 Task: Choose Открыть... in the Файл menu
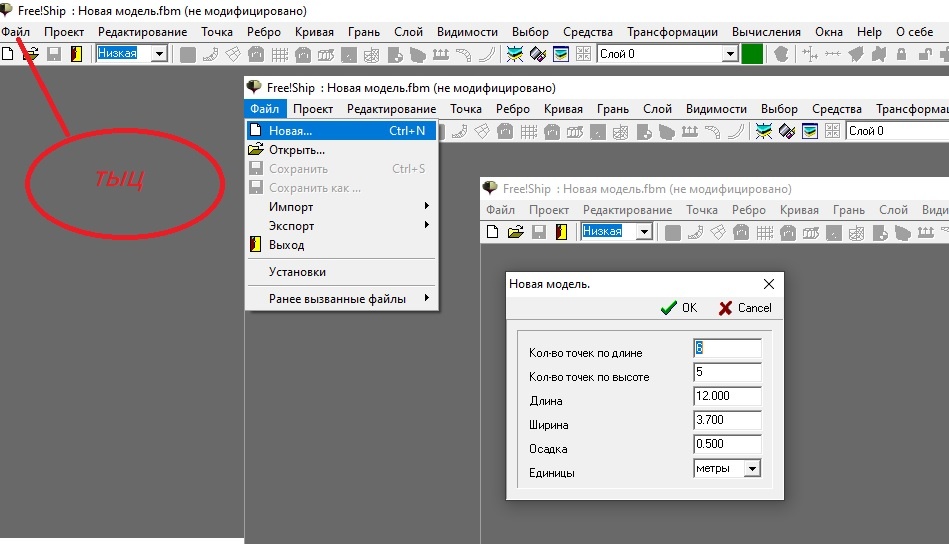click(x=341, y=150)
